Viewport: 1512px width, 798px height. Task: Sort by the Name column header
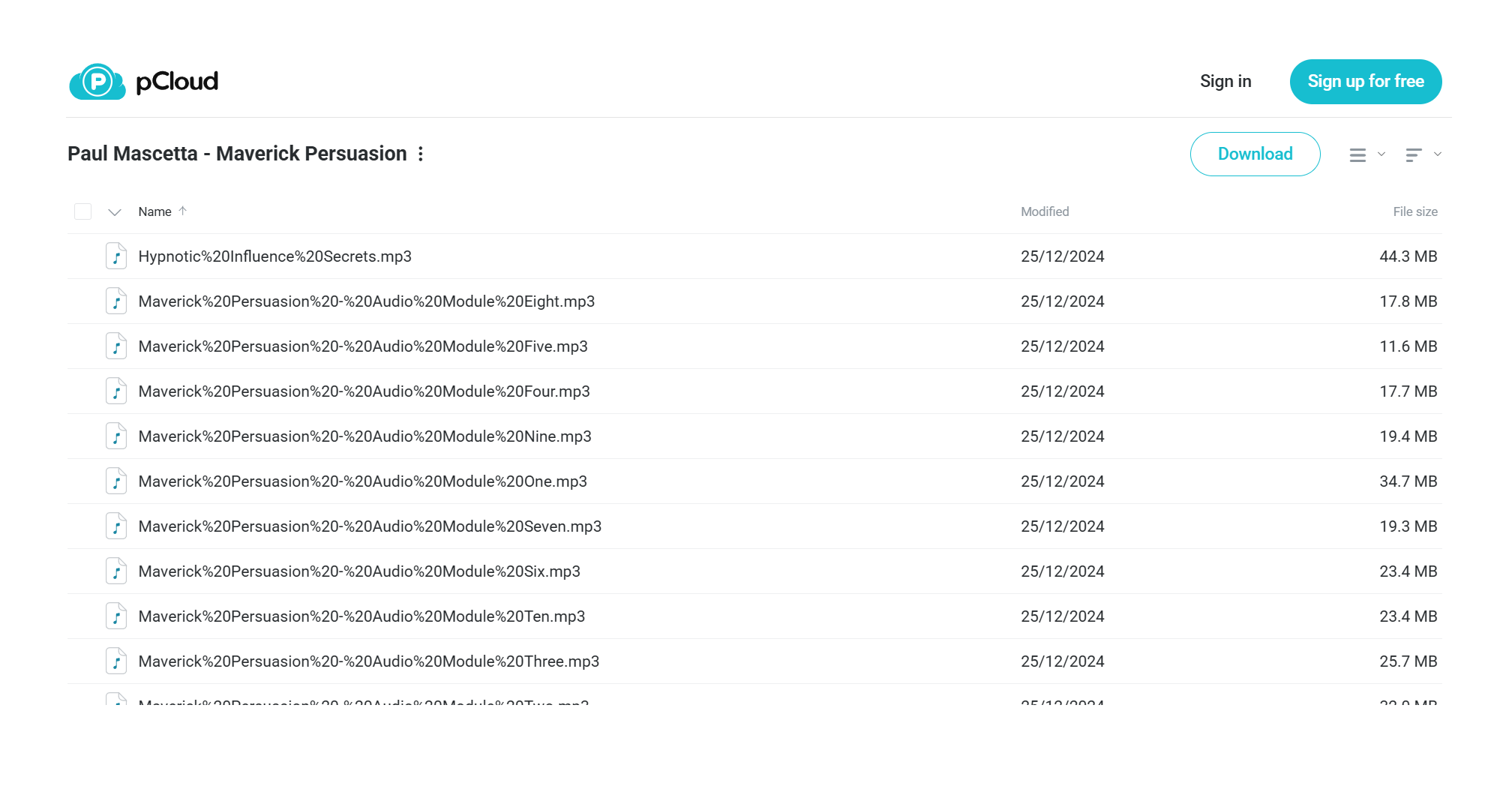[154, 211]
